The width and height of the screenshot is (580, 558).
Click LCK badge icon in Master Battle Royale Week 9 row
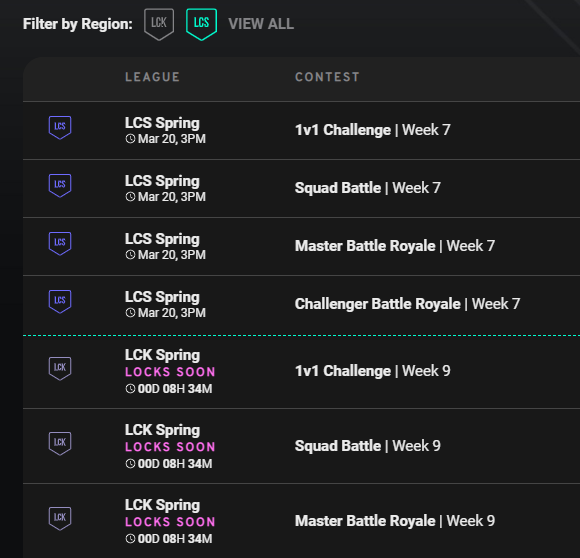[x=60, y=519]
